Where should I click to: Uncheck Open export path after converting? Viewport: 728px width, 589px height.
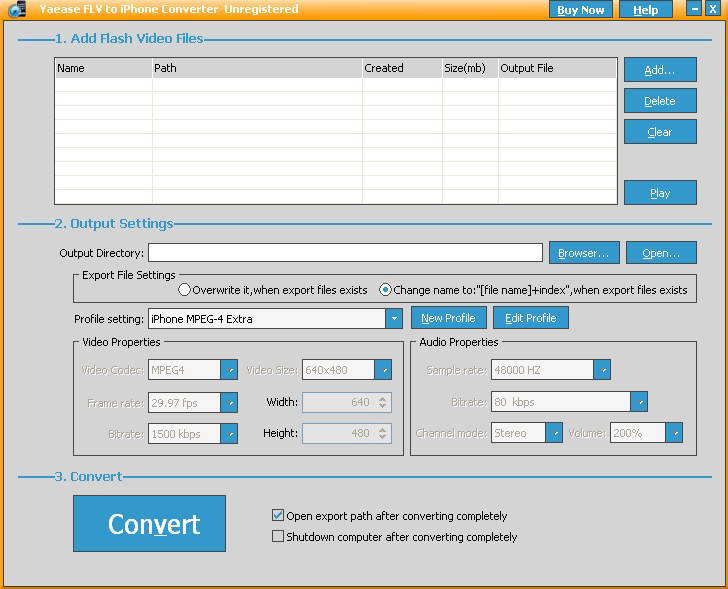(278, 515)
